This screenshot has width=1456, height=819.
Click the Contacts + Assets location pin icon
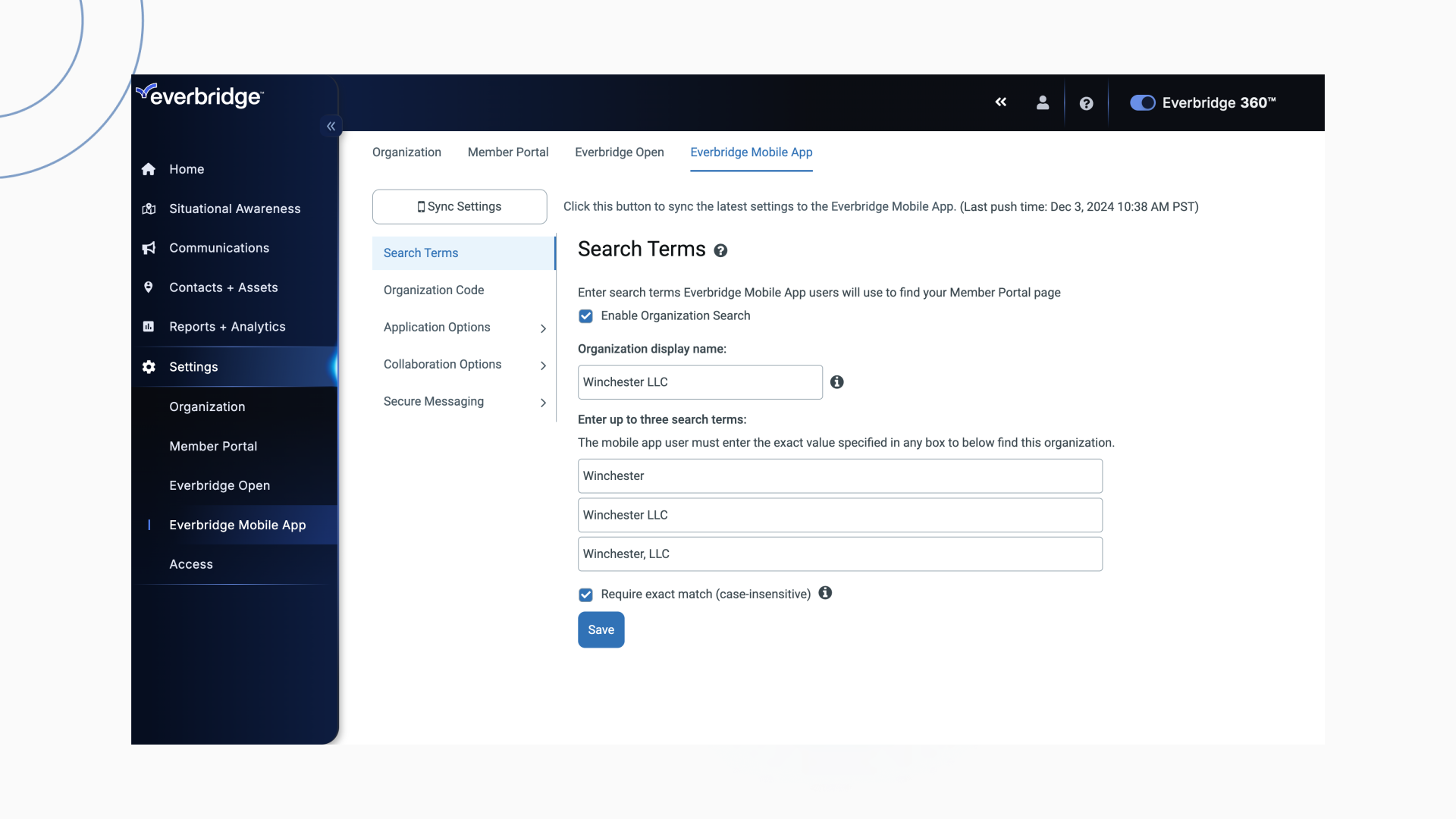tap(149, 287)
